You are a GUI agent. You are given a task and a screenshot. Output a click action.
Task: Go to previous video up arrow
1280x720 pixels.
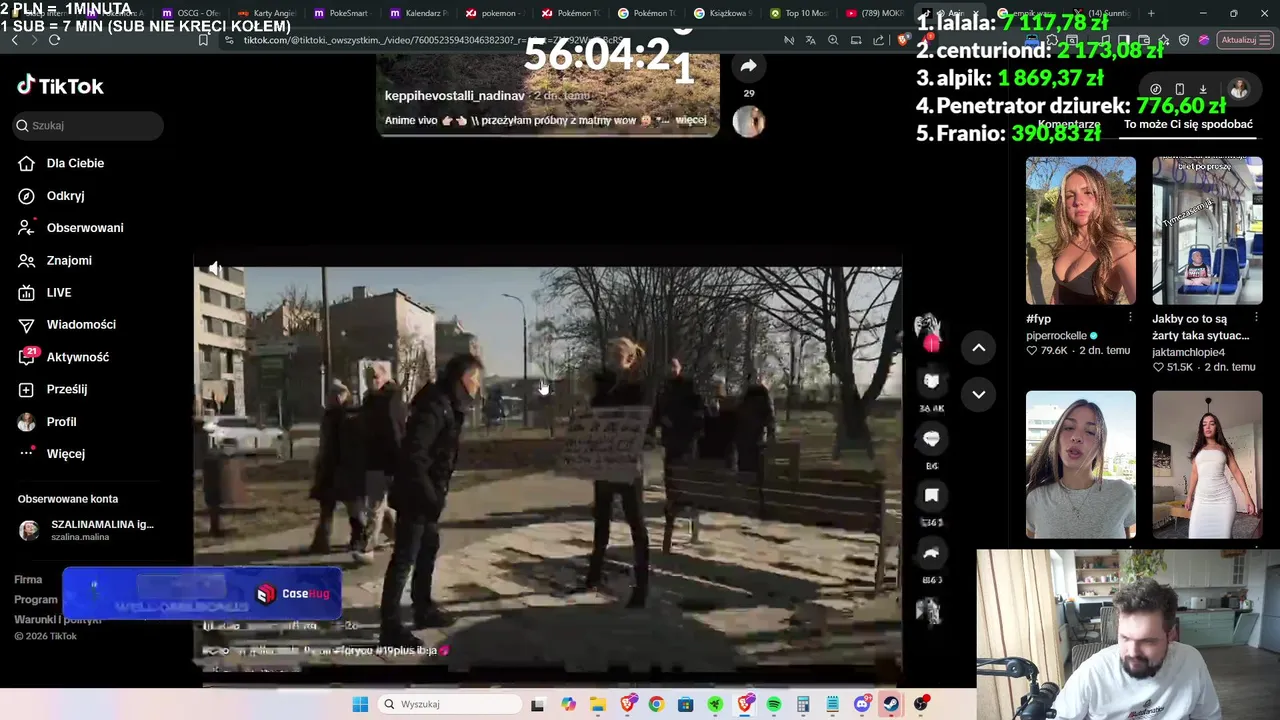click(979, 348)
